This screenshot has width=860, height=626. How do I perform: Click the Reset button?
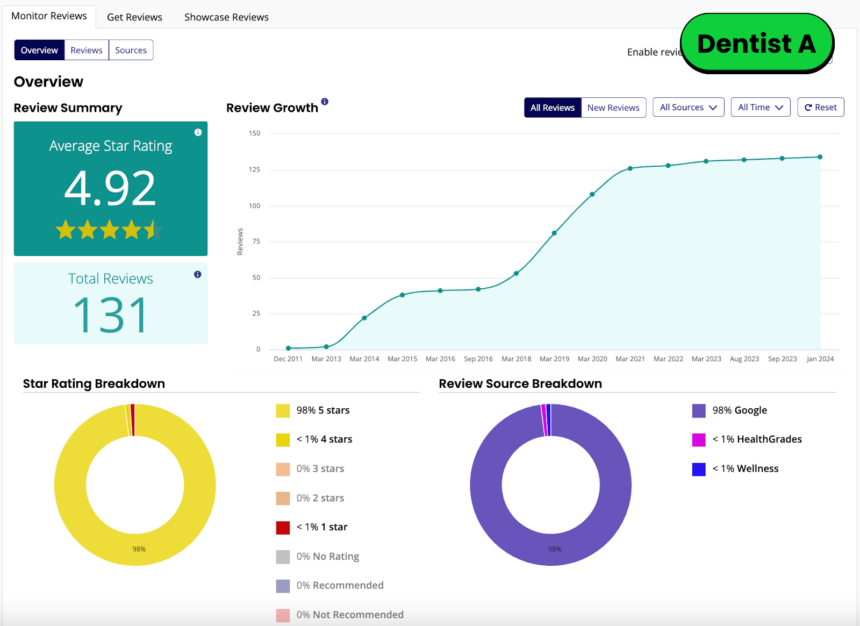(x=820, y=107)
